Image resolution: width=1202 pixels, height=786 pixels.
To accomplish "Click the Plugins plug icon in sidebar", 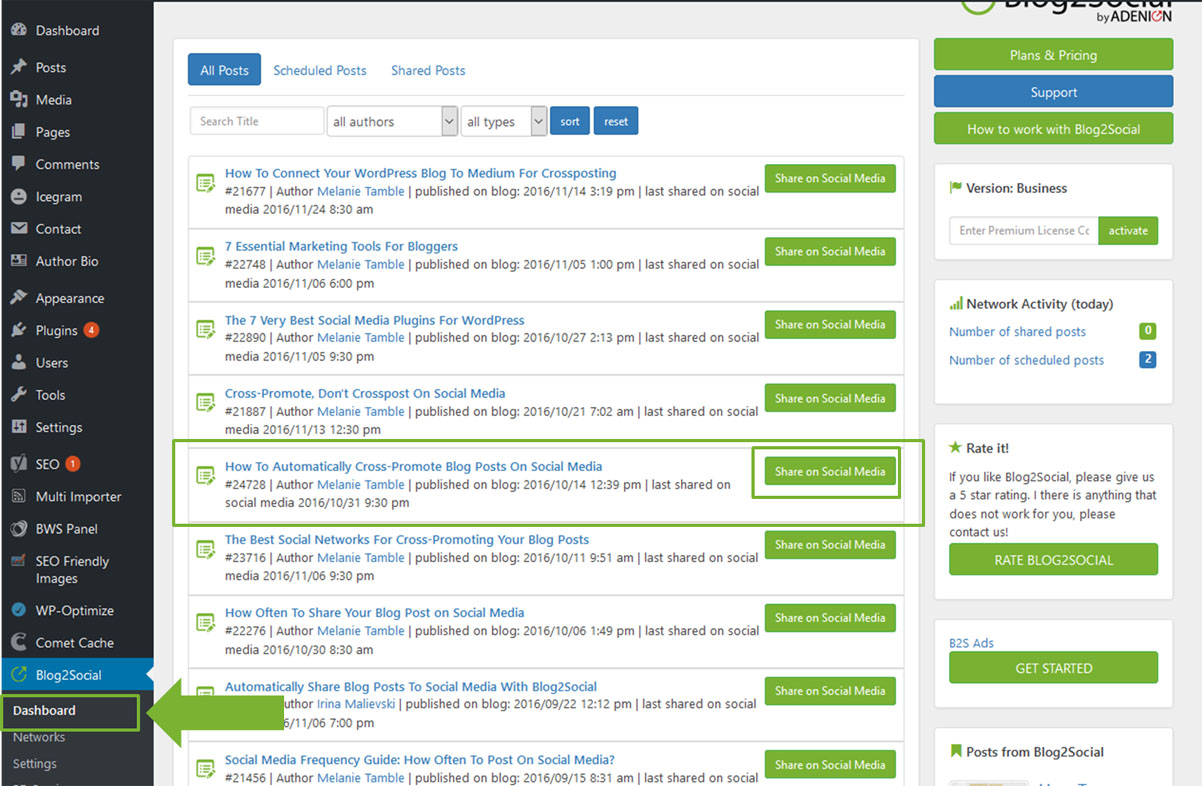I will coord(18,330).
